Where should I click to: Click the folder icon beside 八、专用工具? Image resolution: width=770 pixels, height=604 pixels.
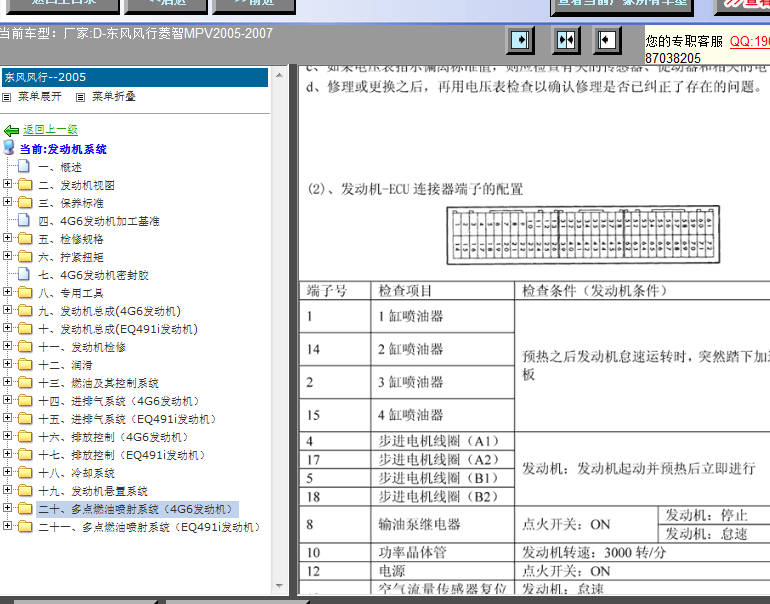tap(24, 293)
